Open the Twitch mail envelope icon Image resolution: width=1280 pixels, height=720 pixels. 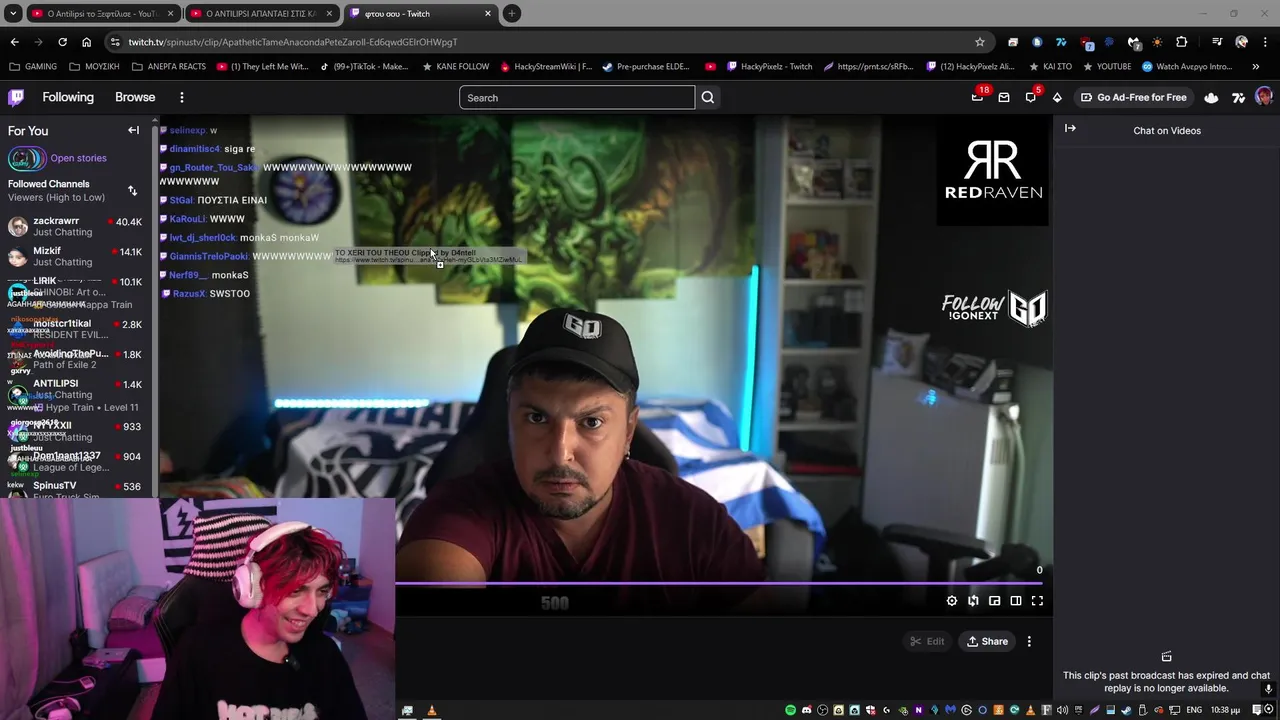coord(1004,97)
